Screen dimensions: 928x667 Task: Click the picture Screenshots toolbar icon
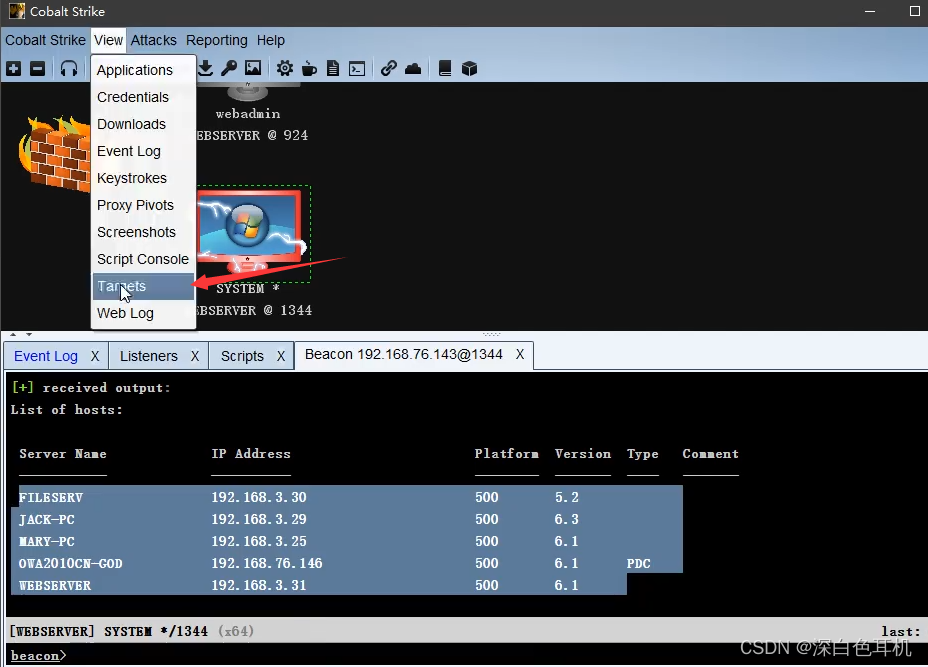click(253, 68)
